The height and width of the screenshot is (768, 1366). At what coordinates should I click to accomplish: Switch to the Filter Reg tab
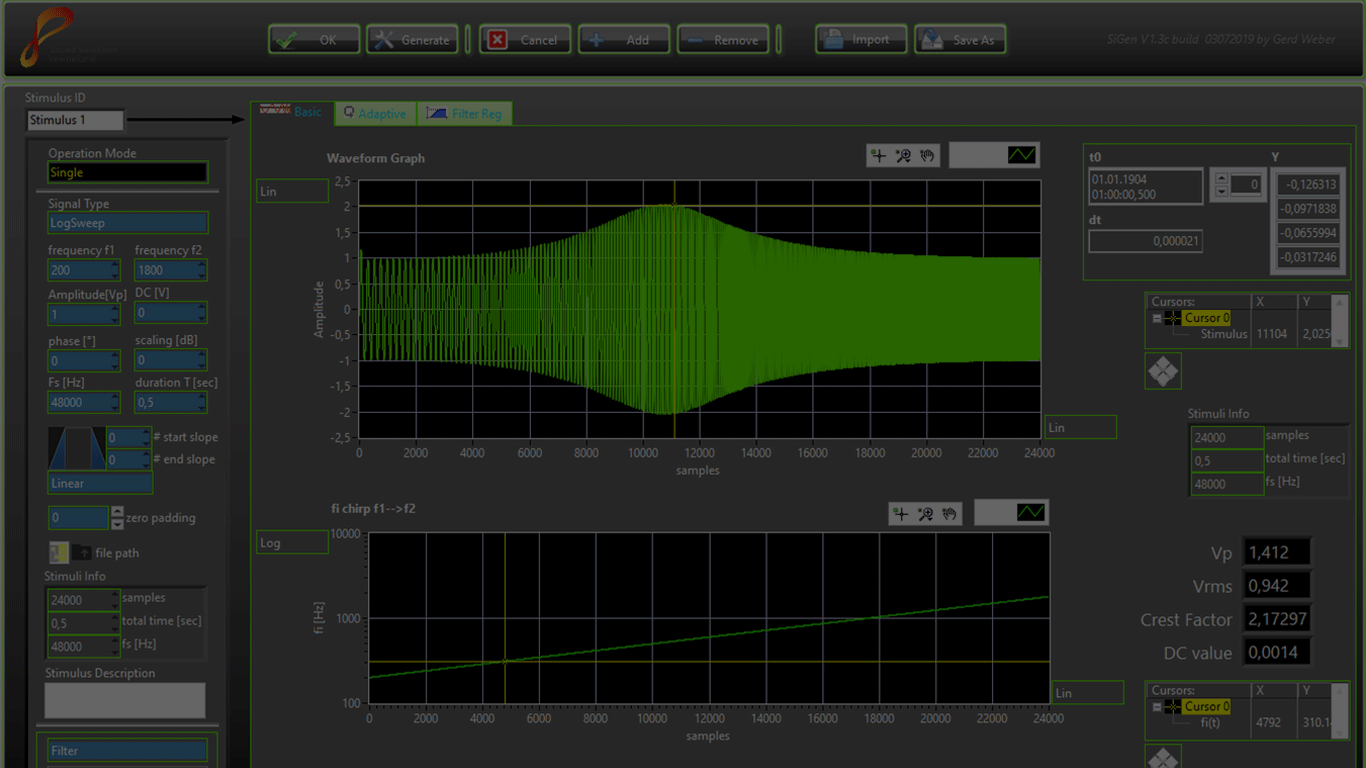pyautogui.click(x=464, y=113)
